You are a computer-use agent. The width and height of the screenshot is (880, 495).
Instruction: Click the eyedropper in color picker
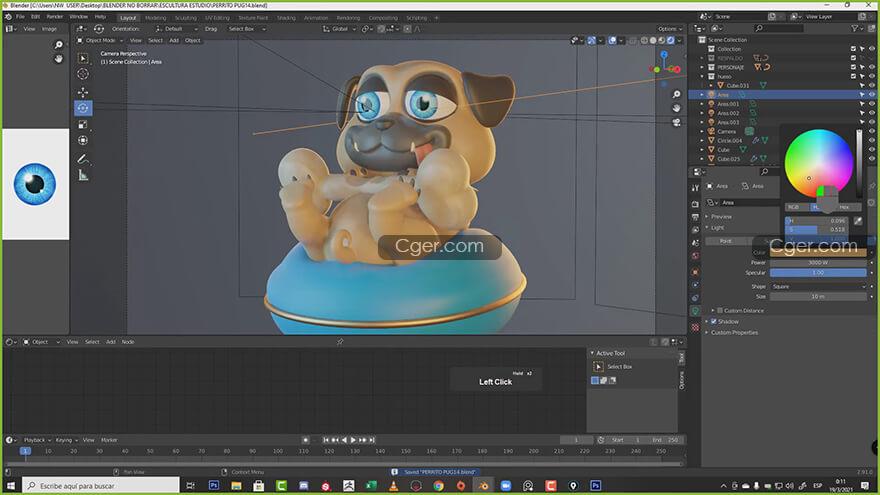(x=858, y=221)
